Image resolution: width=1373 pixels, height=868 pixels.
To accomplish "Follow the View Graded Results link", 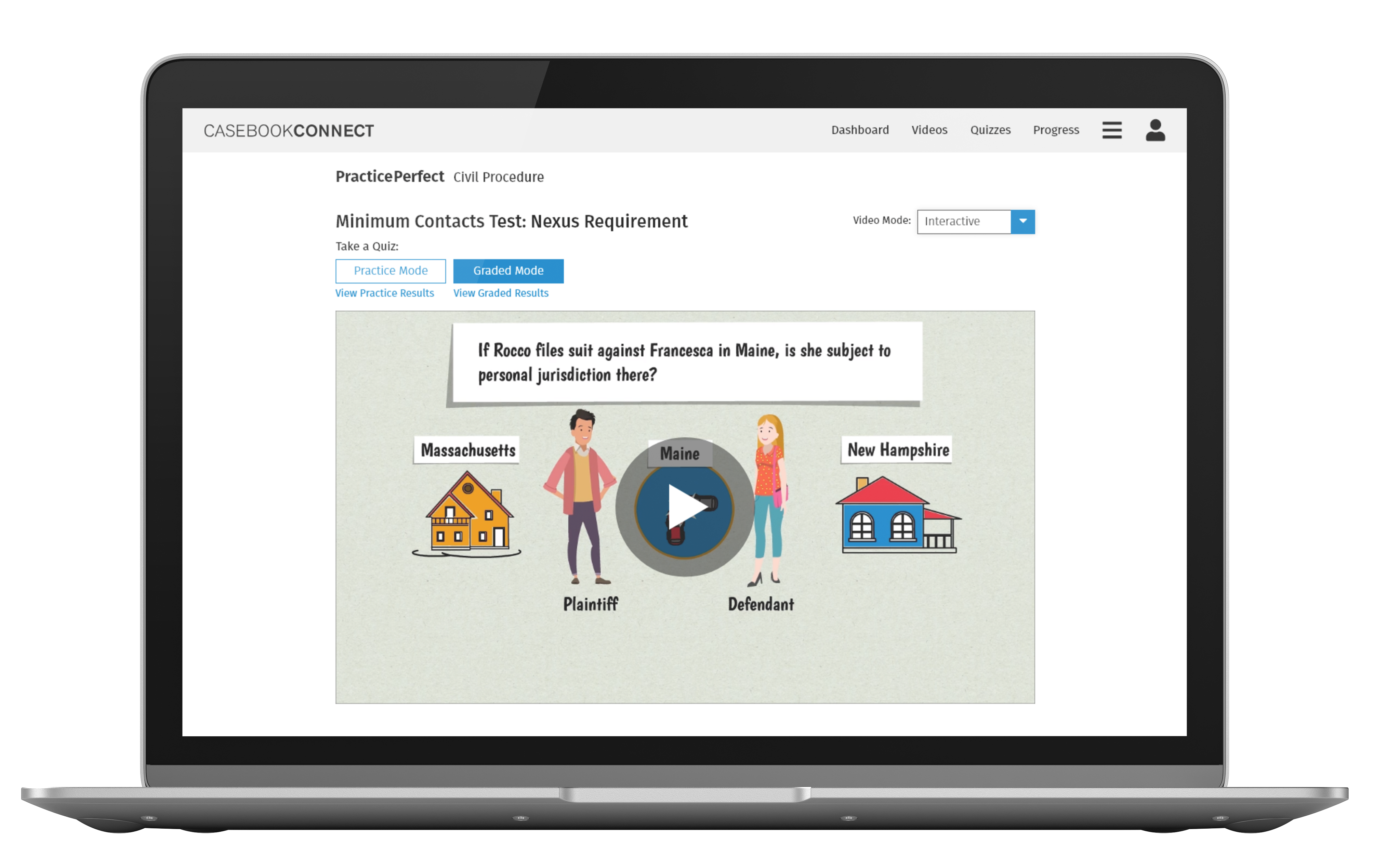I will point(501,293).
